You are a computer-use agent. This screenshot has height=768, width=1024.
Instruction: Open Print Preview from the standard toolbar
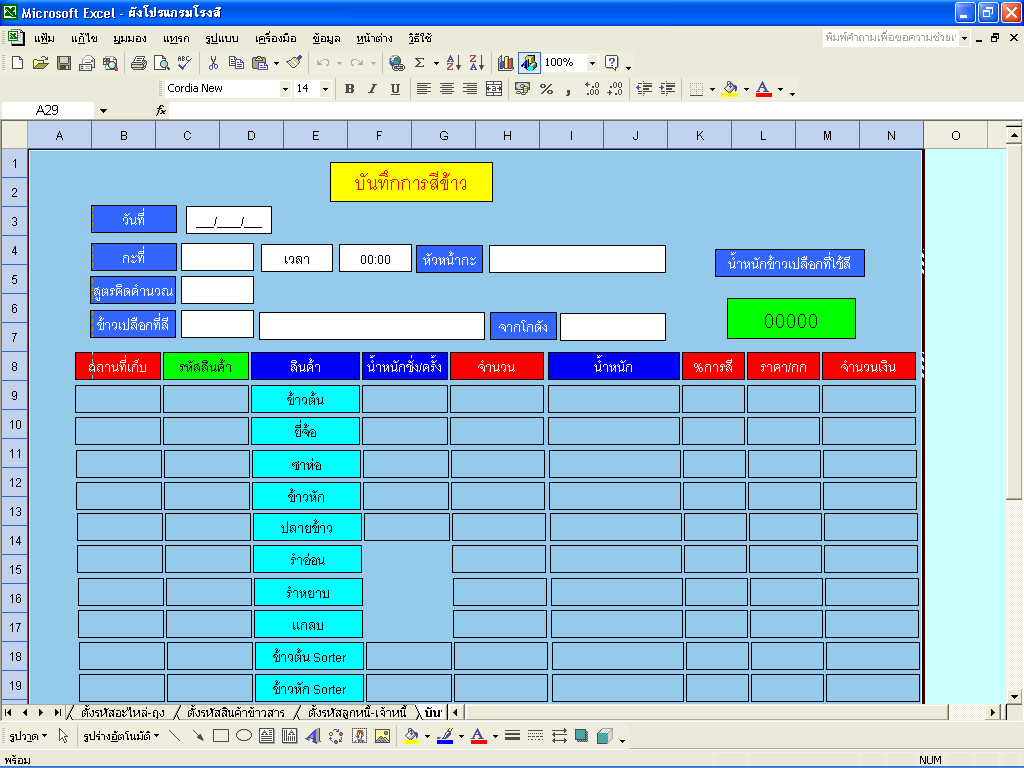[161, 63]
